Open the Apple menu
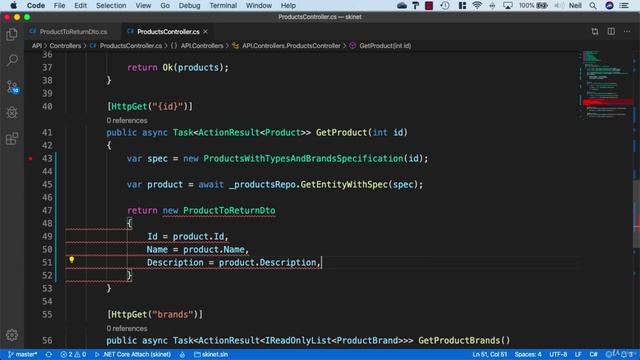 [x=13, y=5]
